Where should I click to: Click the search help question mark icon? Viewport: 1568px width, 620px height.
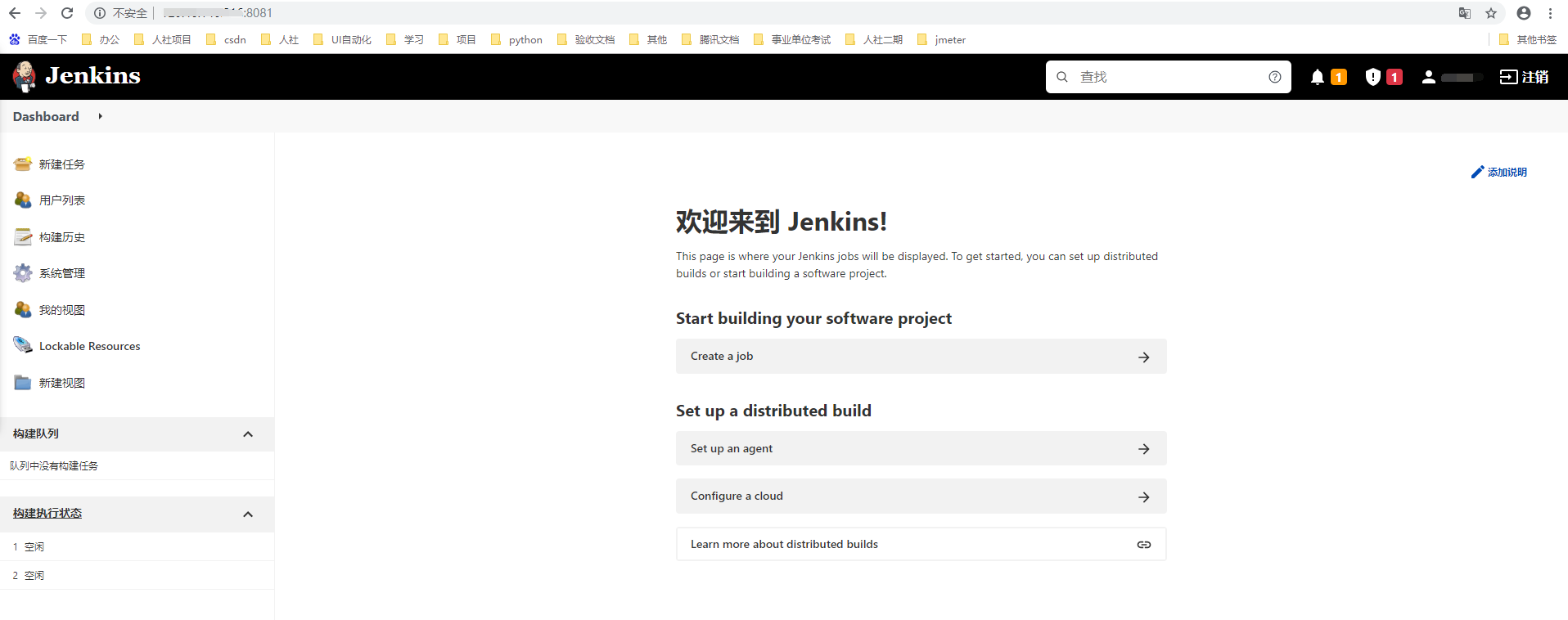coord(1274,77)
